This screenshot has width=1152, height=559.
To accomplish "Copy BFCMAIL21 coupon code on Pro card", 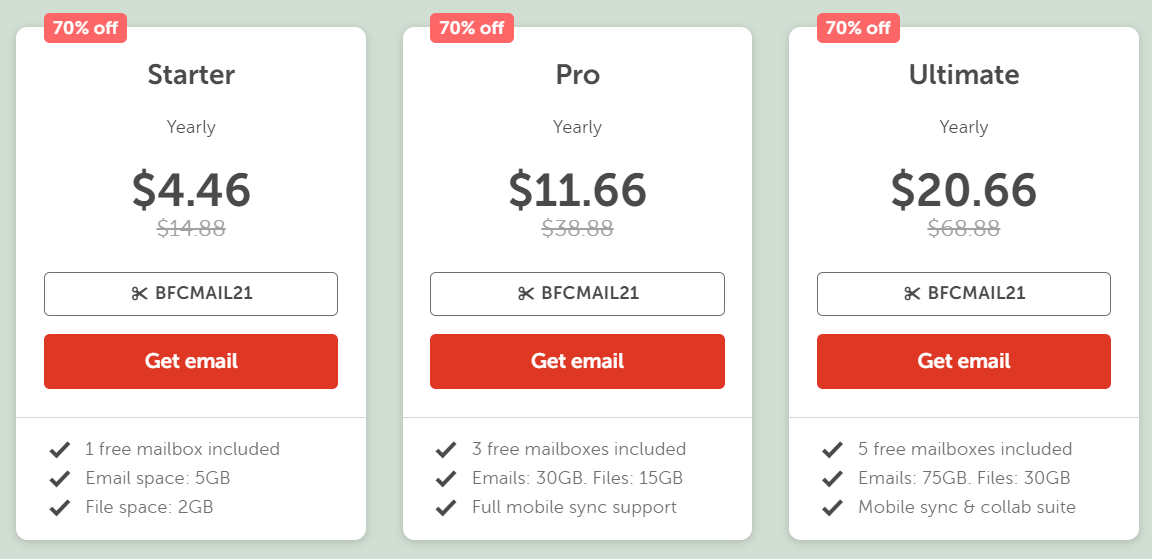I will tap(577, 294).
